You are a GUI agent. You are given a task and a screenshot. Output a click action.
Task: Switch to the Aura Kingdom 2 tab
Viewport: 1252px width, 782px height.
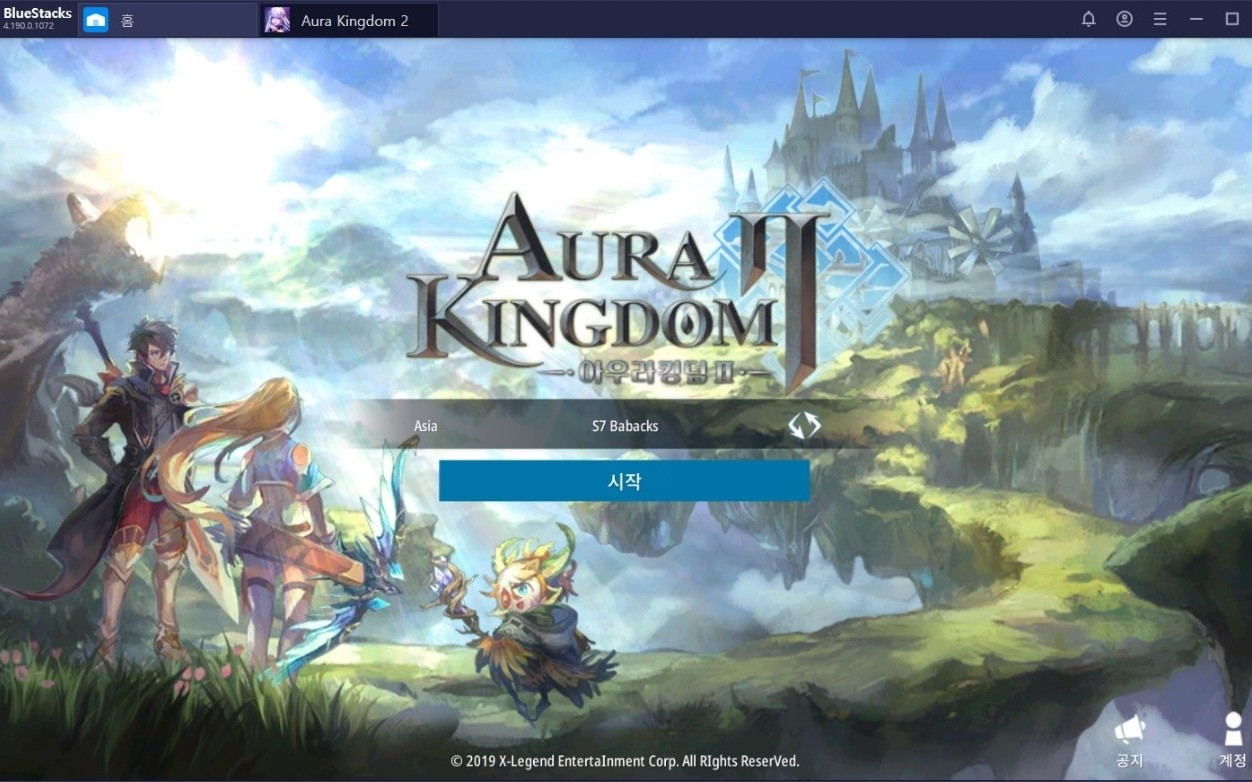pyautogui.click(x=349, y=20)
